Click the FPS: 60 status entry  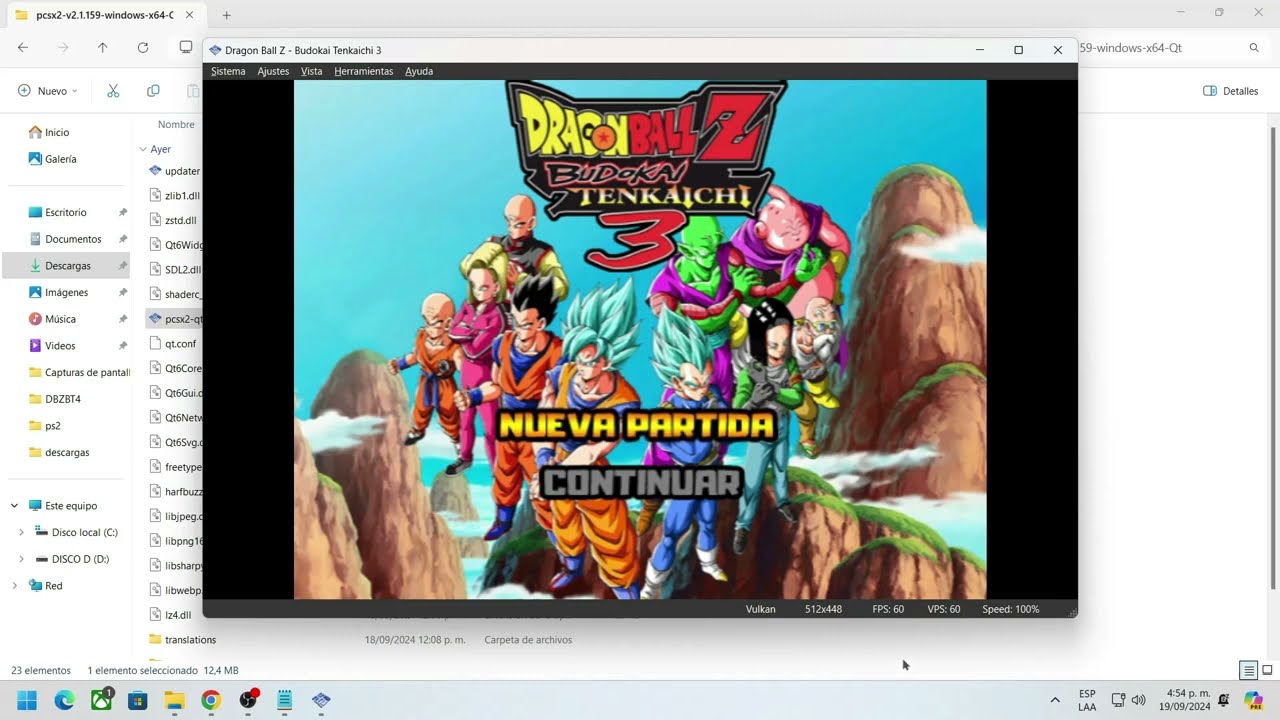coord(888,609)
